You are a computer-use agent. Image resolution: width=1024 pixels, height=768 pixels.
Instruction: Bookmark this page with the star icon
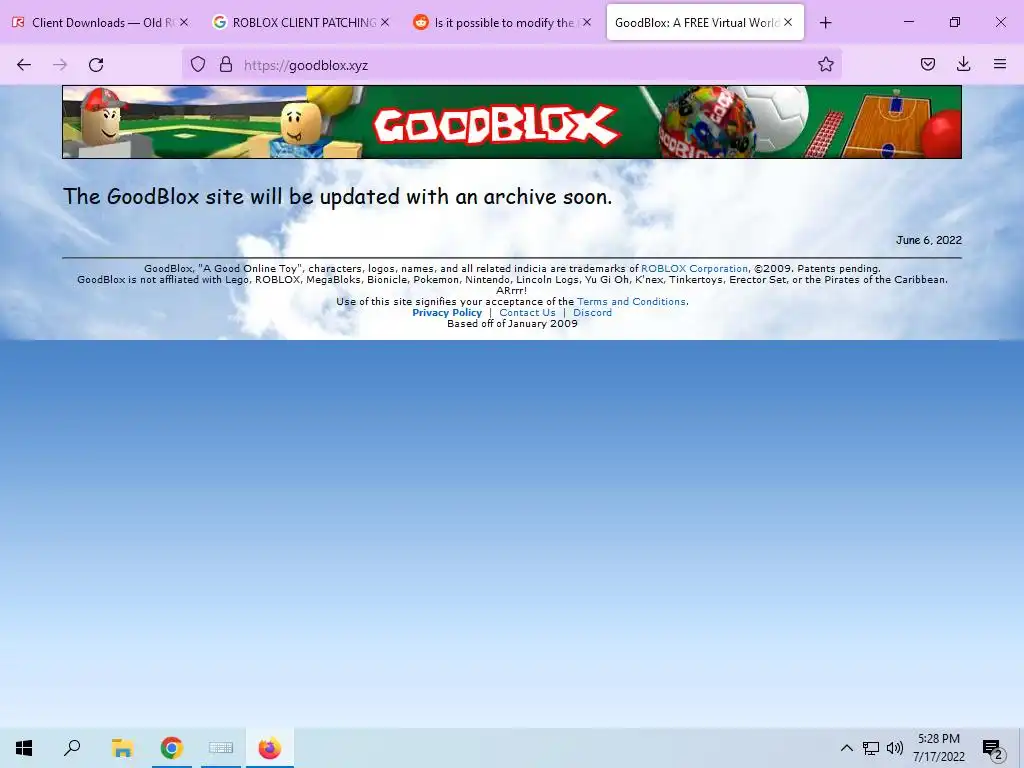[x=825, y=64]
